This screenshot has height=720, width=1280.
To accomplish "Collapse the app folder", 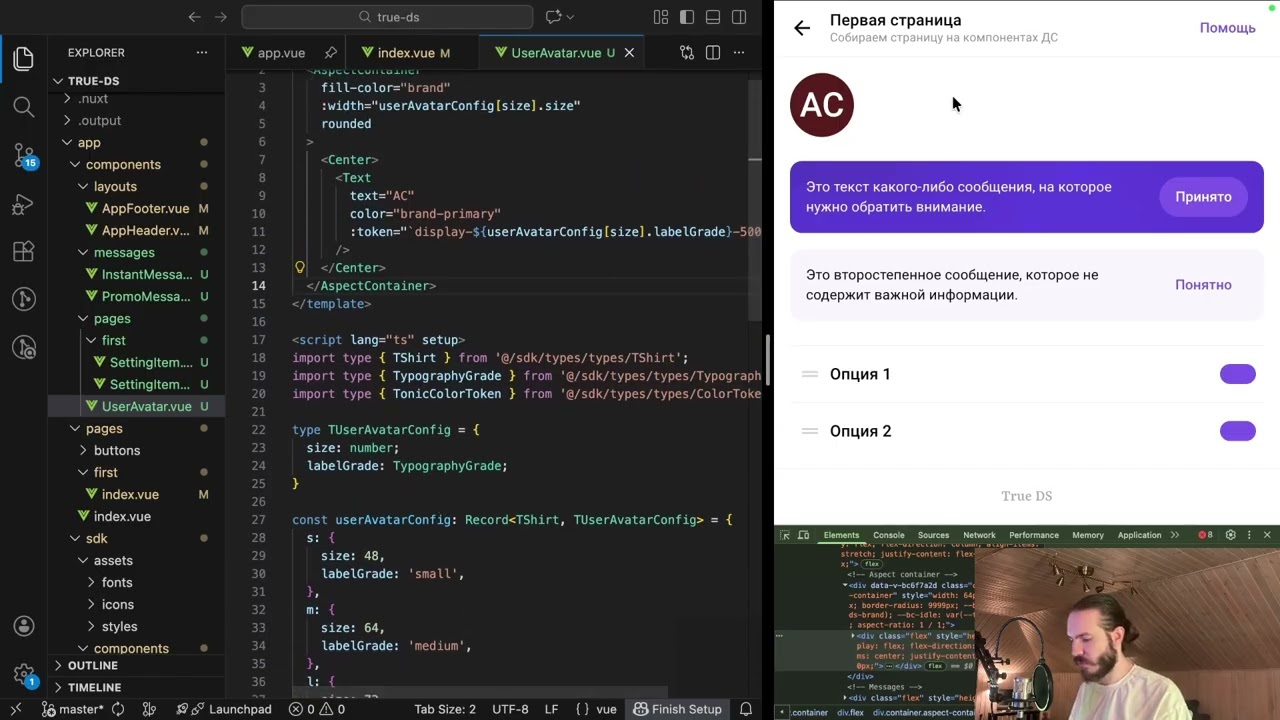I will (x=136, y=142).
